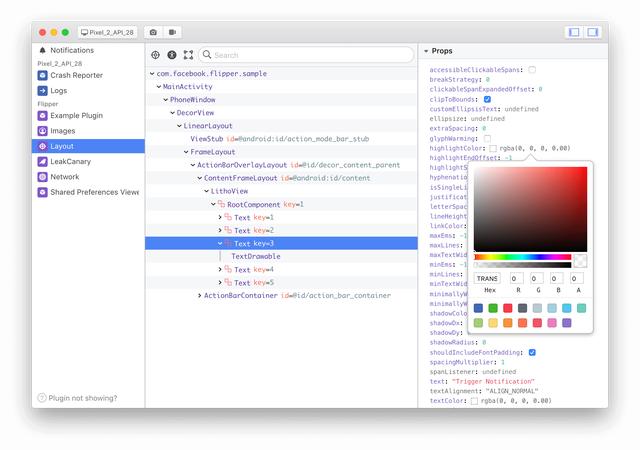Click the LeakCanary plugin icon
This screenshot has width=640, height=450.
tap(42, 161)
